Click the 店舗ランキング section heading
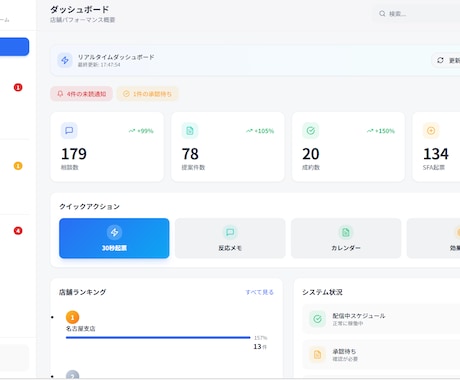Viewport: 460px width, 380px height. pyautogui.click(x=82, y=292)
